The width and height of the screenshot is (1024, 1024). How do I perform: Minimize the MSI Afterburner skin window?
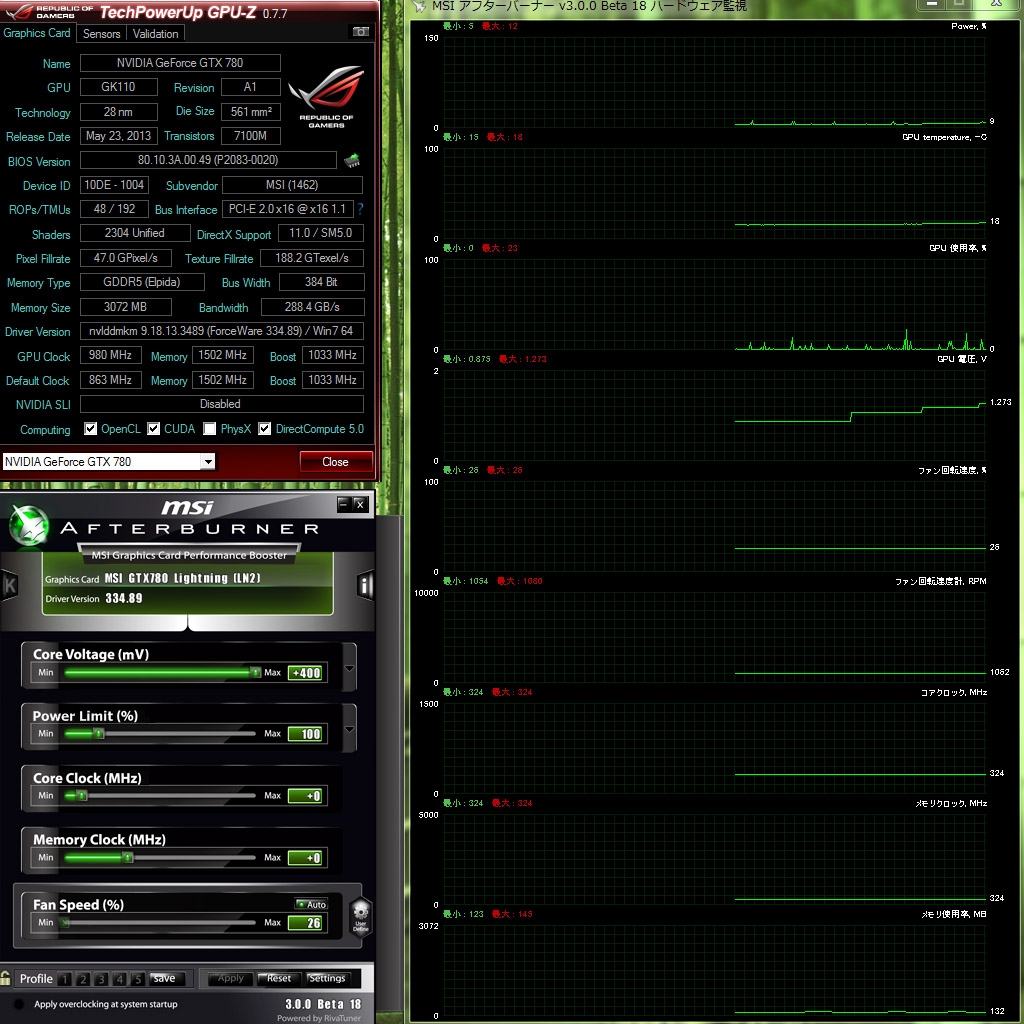(x=344, y=504)
